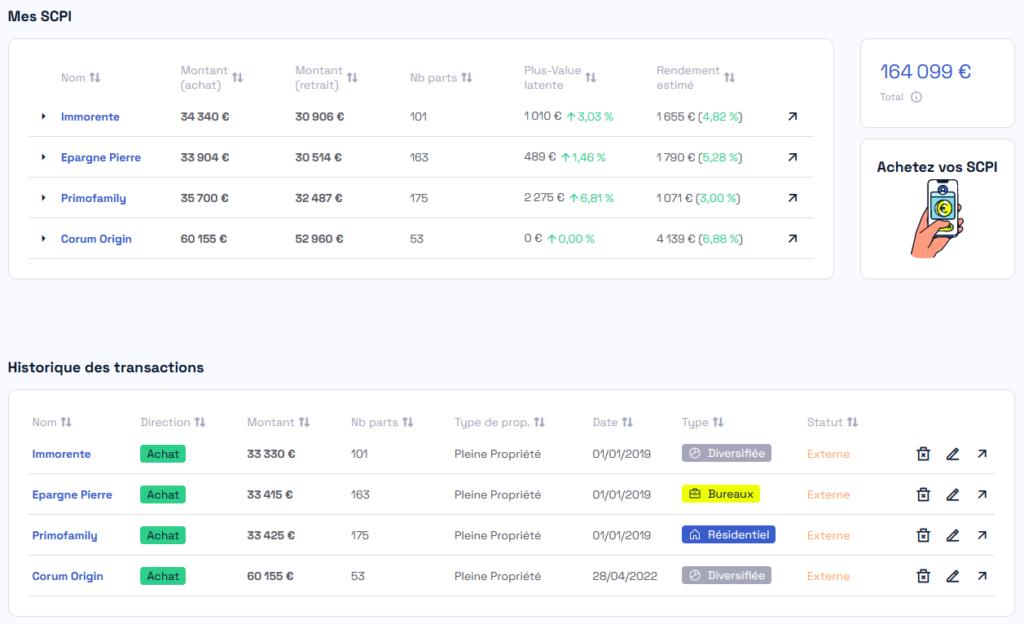Screen dimensions: 1024x624
Task: Sort SCPI table by Montant (achat)
Action: tap(237, 78)
